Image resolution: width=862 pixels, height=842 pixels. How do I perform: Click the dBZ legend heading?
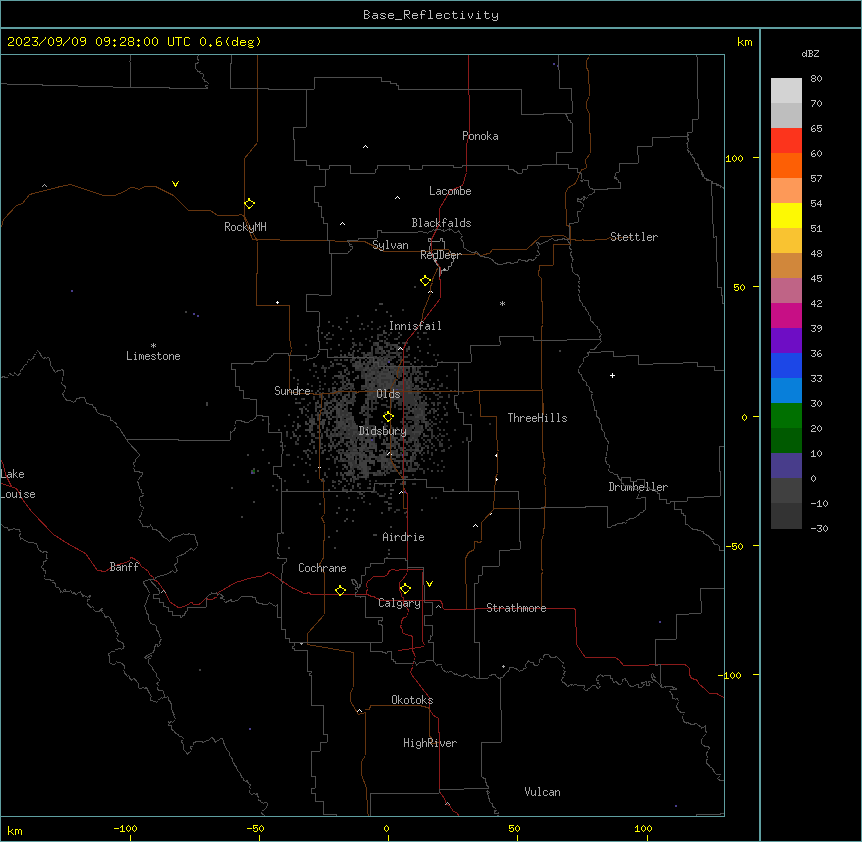[810, 53]
